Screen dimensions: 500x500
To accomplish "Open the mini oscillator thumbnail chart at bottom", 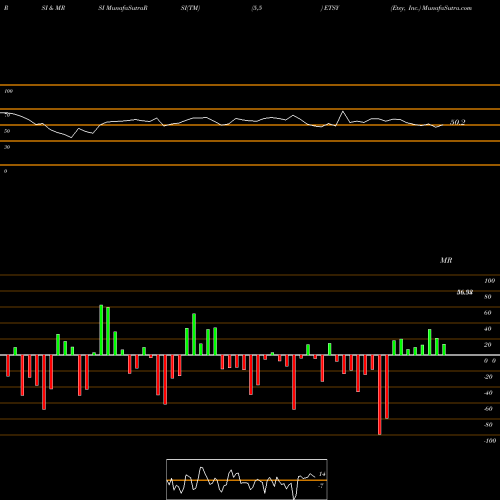I will [247, 479].
